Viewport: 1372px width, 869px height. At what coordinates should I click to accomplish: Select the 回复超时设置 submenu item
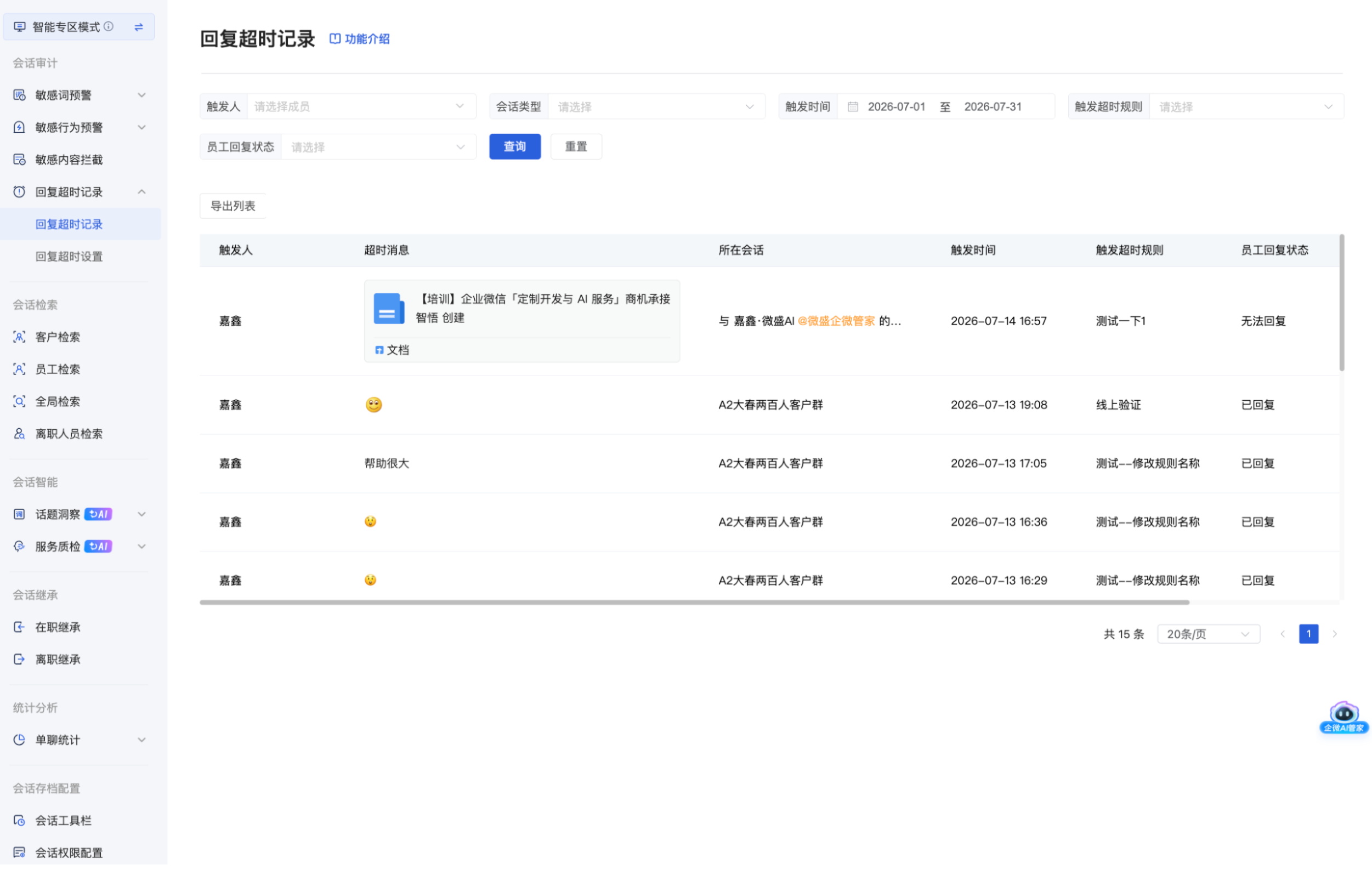click(81, 257)
